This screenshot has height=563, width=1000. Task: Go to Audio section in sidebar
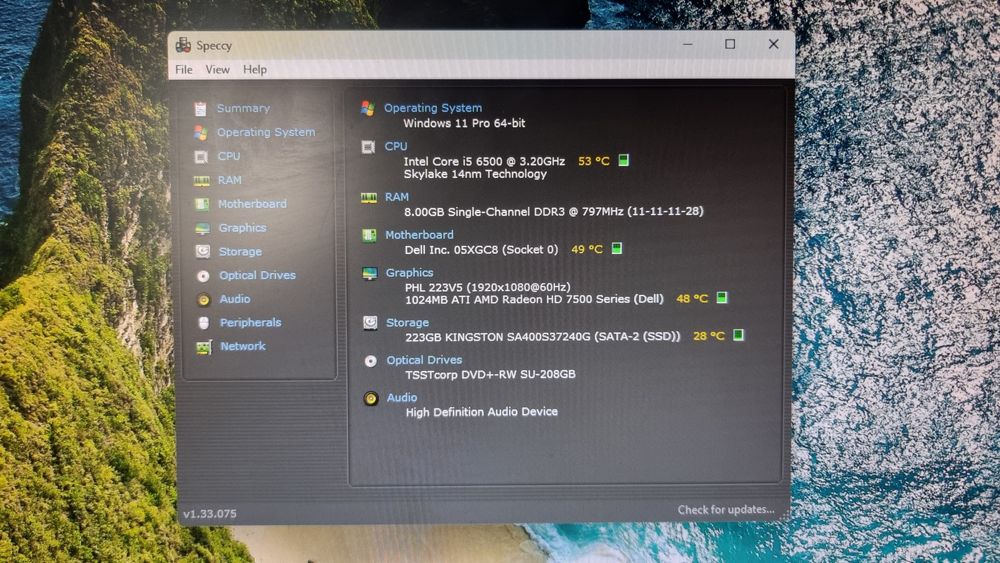click(235, 299)
